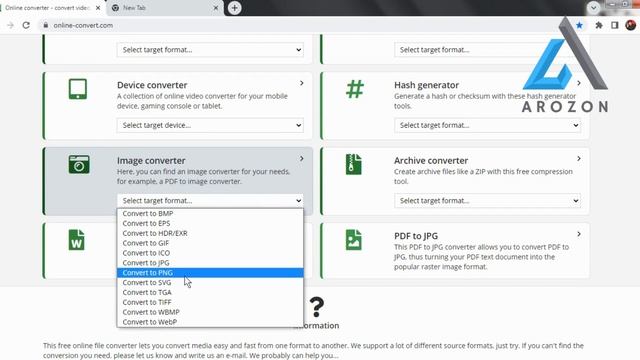The image size is (640, 360).
Task: Open a new tab with plus button
Action: (x=234, y=8)
